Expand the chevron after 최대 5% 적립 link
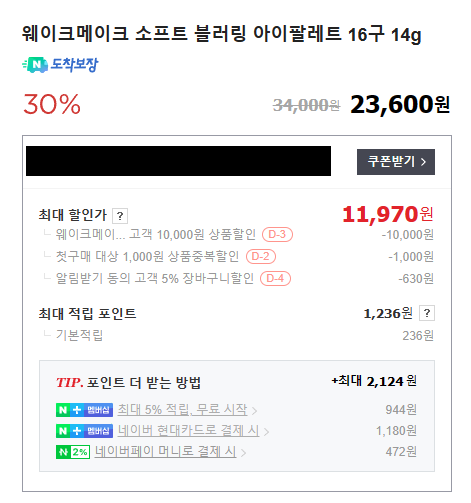Image resolution: width=471 pixels, height=503 pixels. pos(254,411)
